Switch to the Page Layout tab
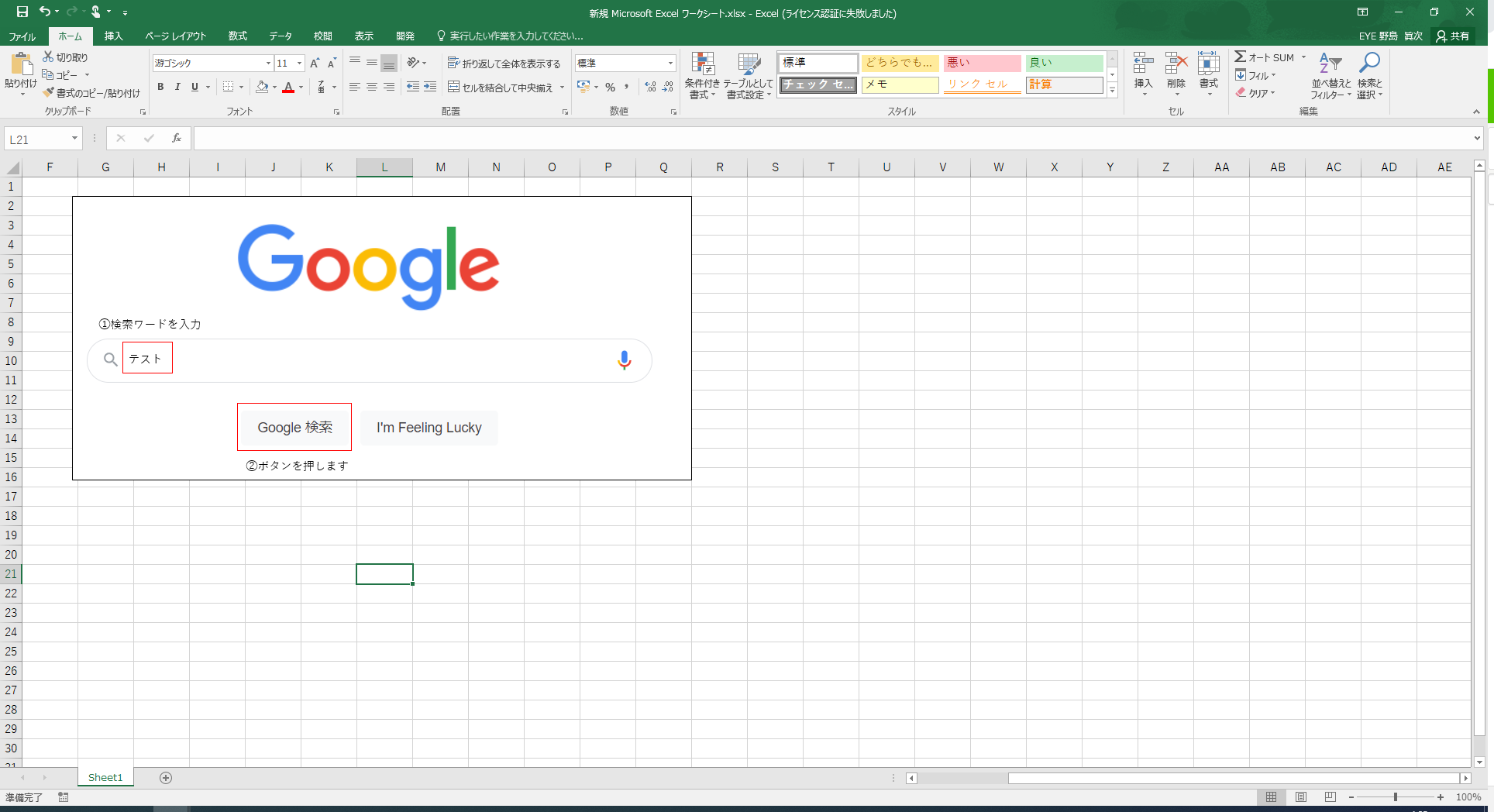Viewport: 1494px width, 812px height. 176,36
